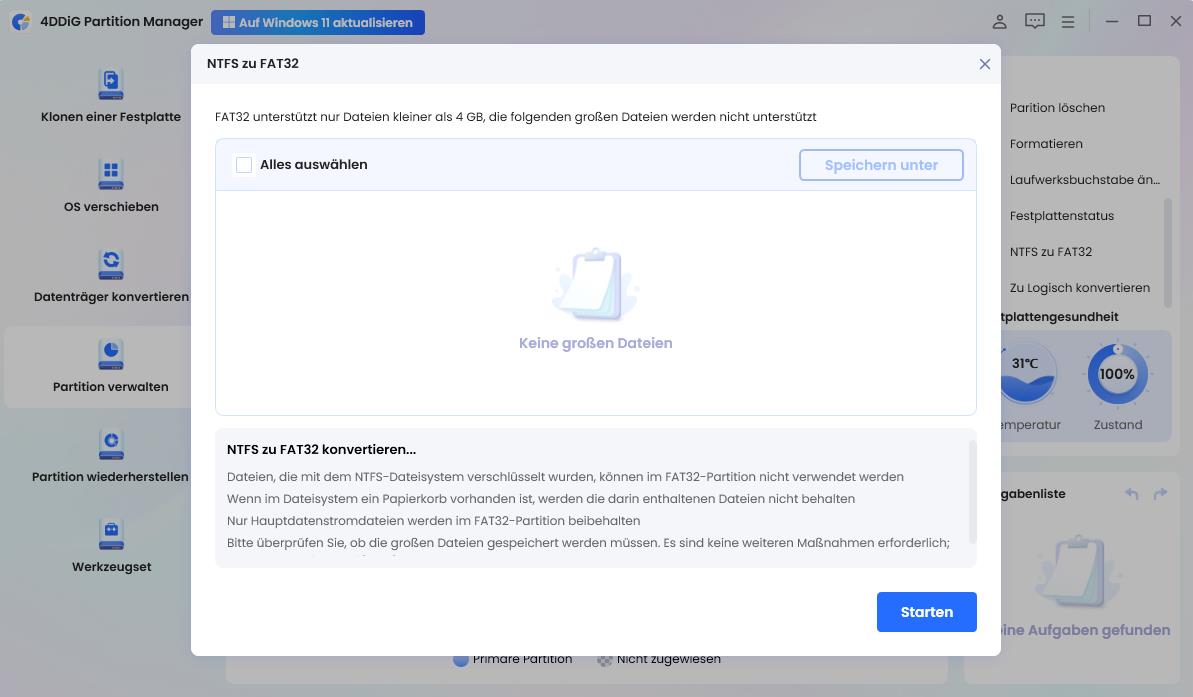This screenshot has height=697, width=1193.
Task: Open the feedback chat icon
Action: click(x=1035, y=22)
